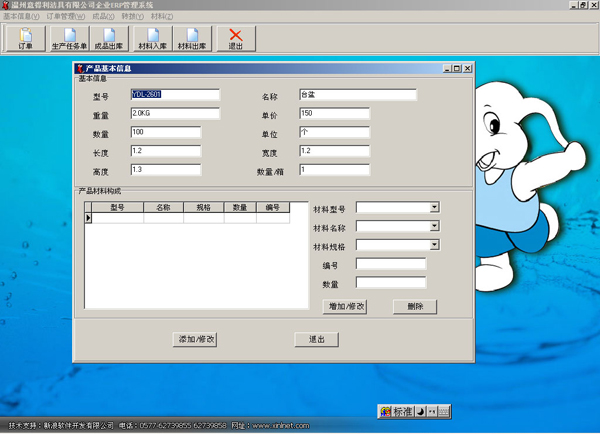
Task: Click the 成品出库 toolbar icon
Action: (110, 39)
